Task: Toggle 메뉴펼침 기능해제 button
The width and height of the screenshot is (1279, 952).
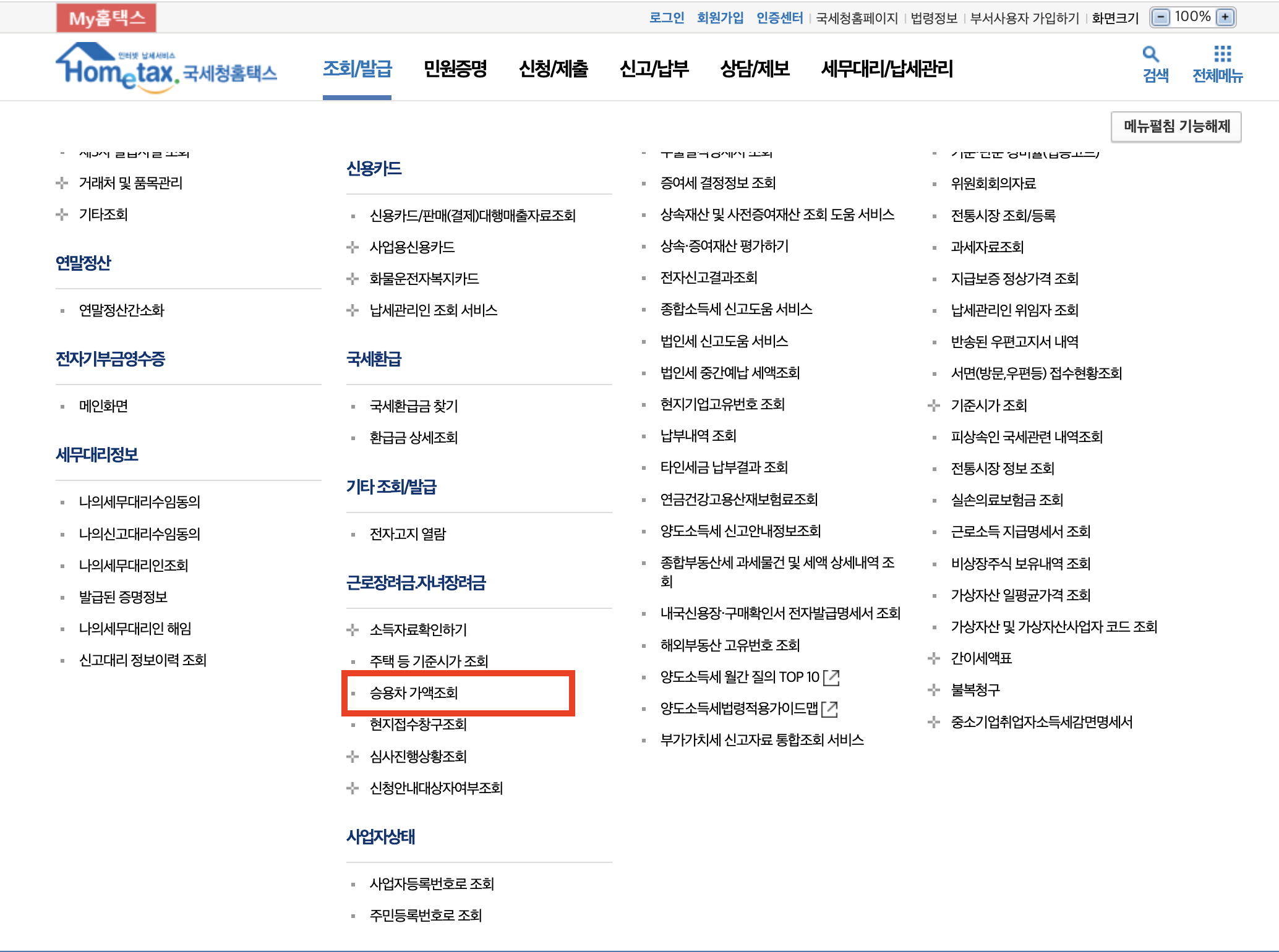Action: tap(1176, 127)
